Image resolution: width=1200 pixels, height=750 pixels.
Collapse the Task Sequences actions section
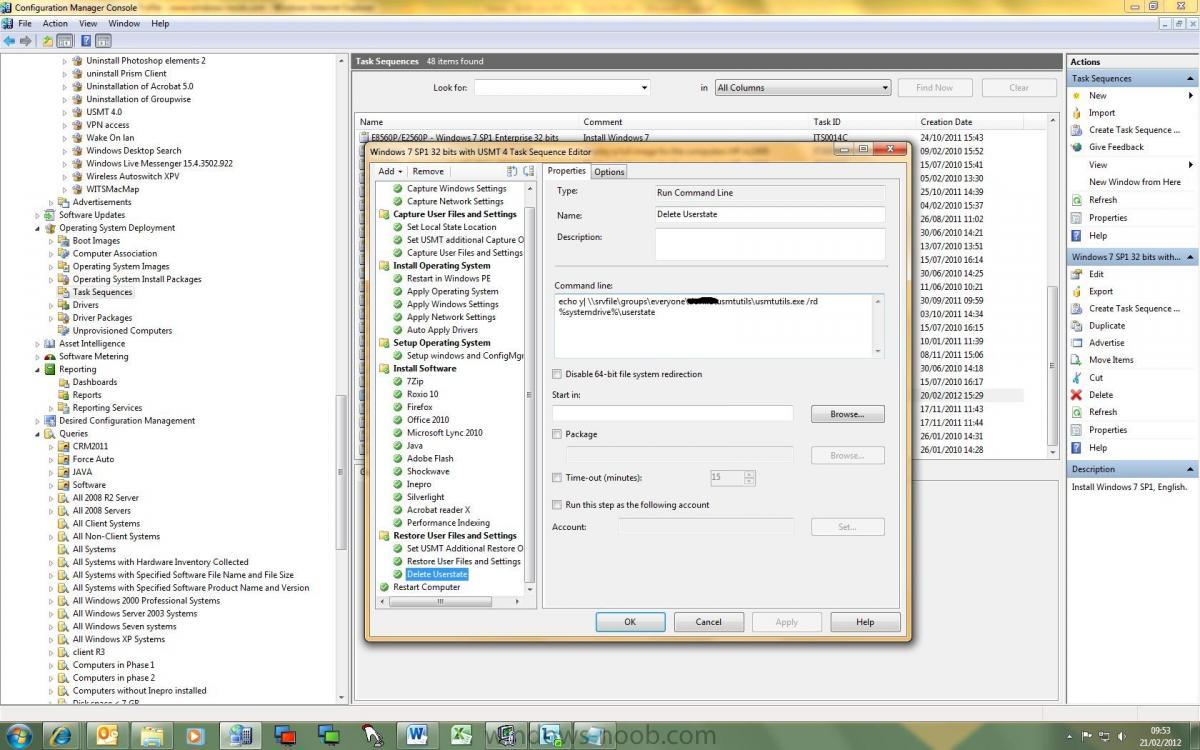click(x=1190, y=78)
